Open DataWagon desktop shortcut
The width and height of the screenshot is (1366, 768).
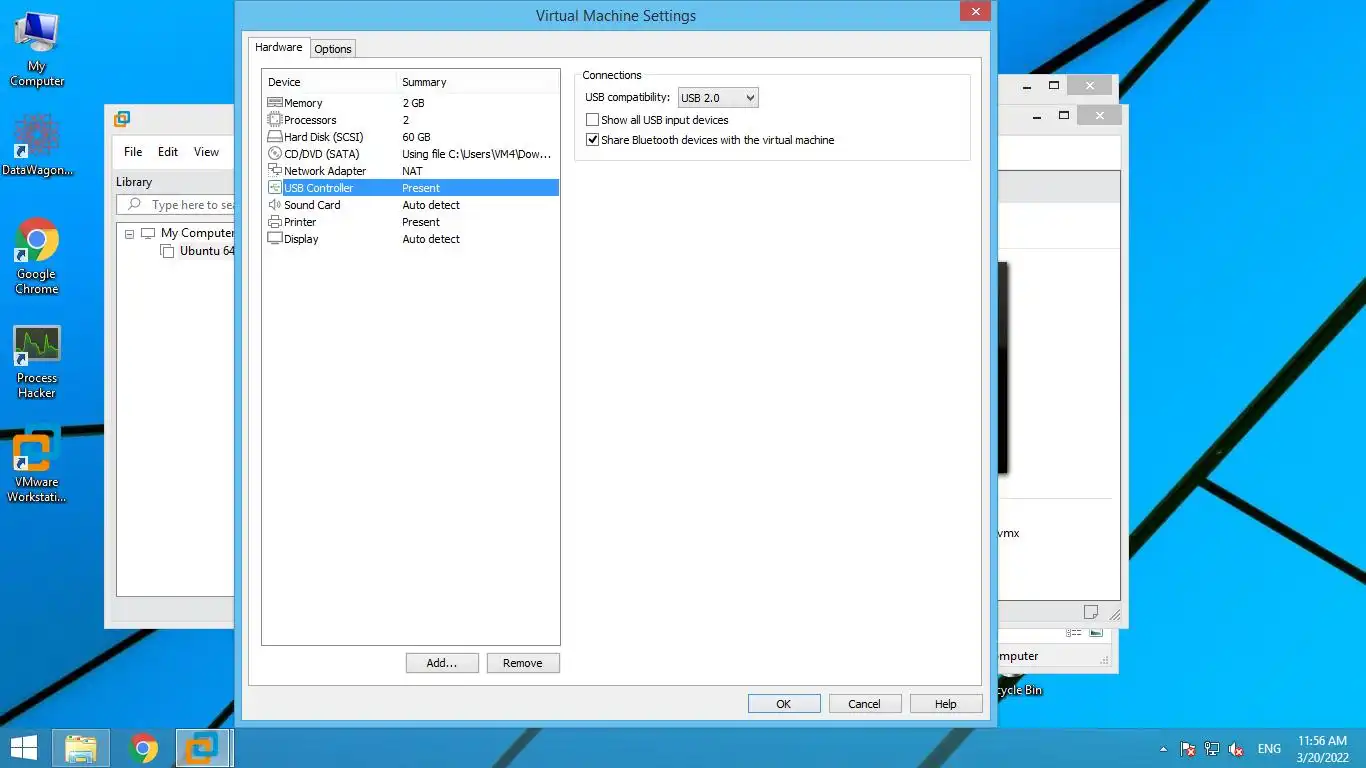(x=37, y=145)
